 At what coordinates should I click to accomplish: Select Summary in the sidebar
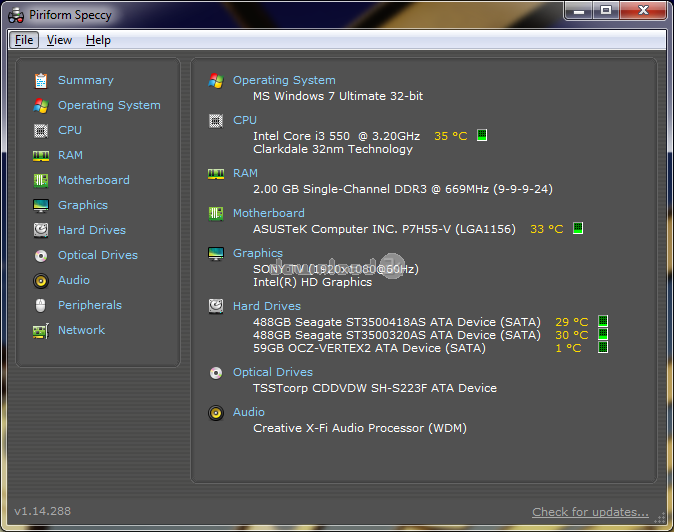[86, 80]
